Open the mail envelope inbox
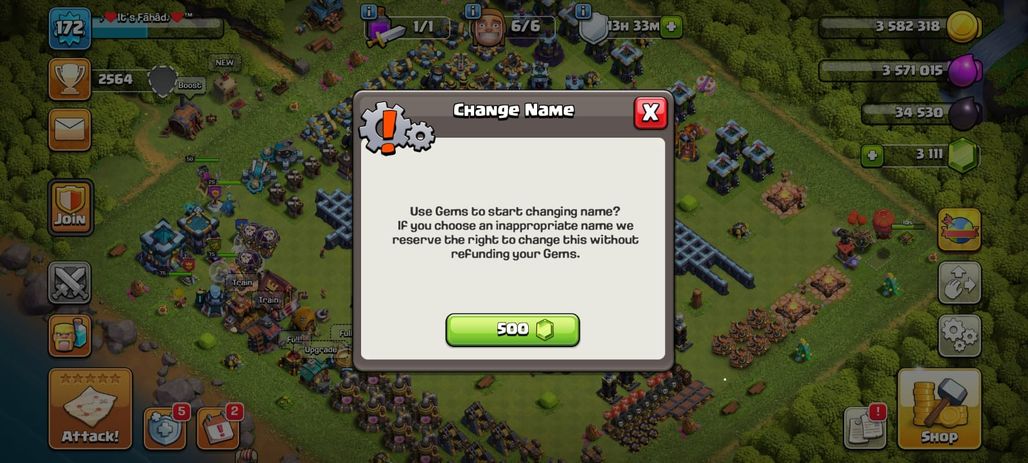Image resolution: width=1028 pixels, height=463 pixels. coord(69,130)
